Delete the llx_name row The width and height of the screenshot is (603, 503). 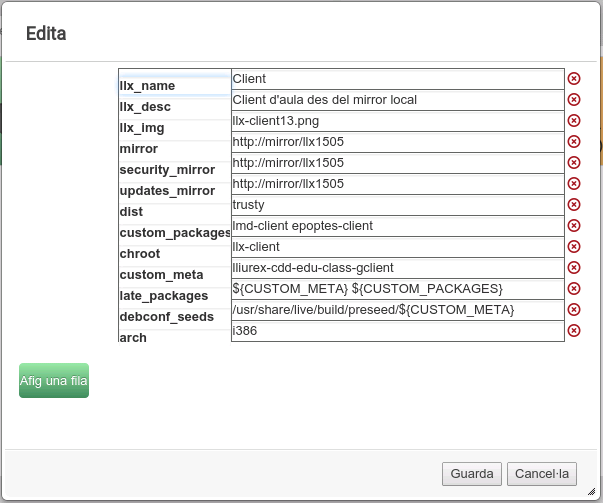coord(574,79)
